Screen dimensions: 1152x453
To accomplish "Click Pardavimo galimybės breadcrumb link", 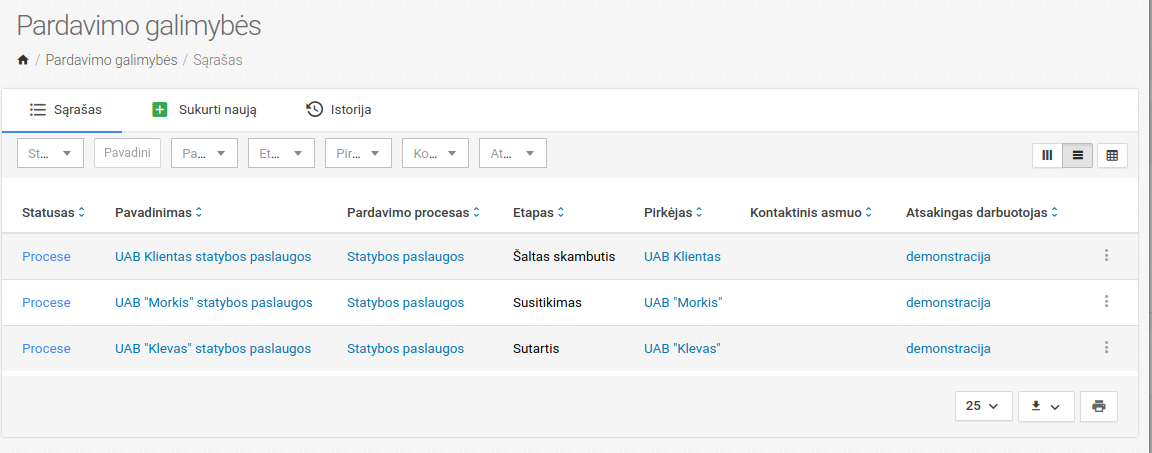I will pos(111,60).
